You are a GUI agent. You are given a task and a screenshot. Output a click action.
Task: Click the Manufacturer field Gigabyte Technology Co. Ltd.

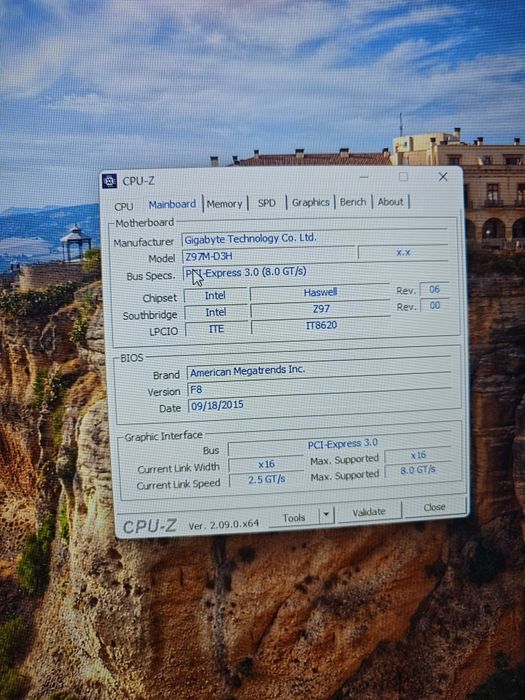coord(314,238)
